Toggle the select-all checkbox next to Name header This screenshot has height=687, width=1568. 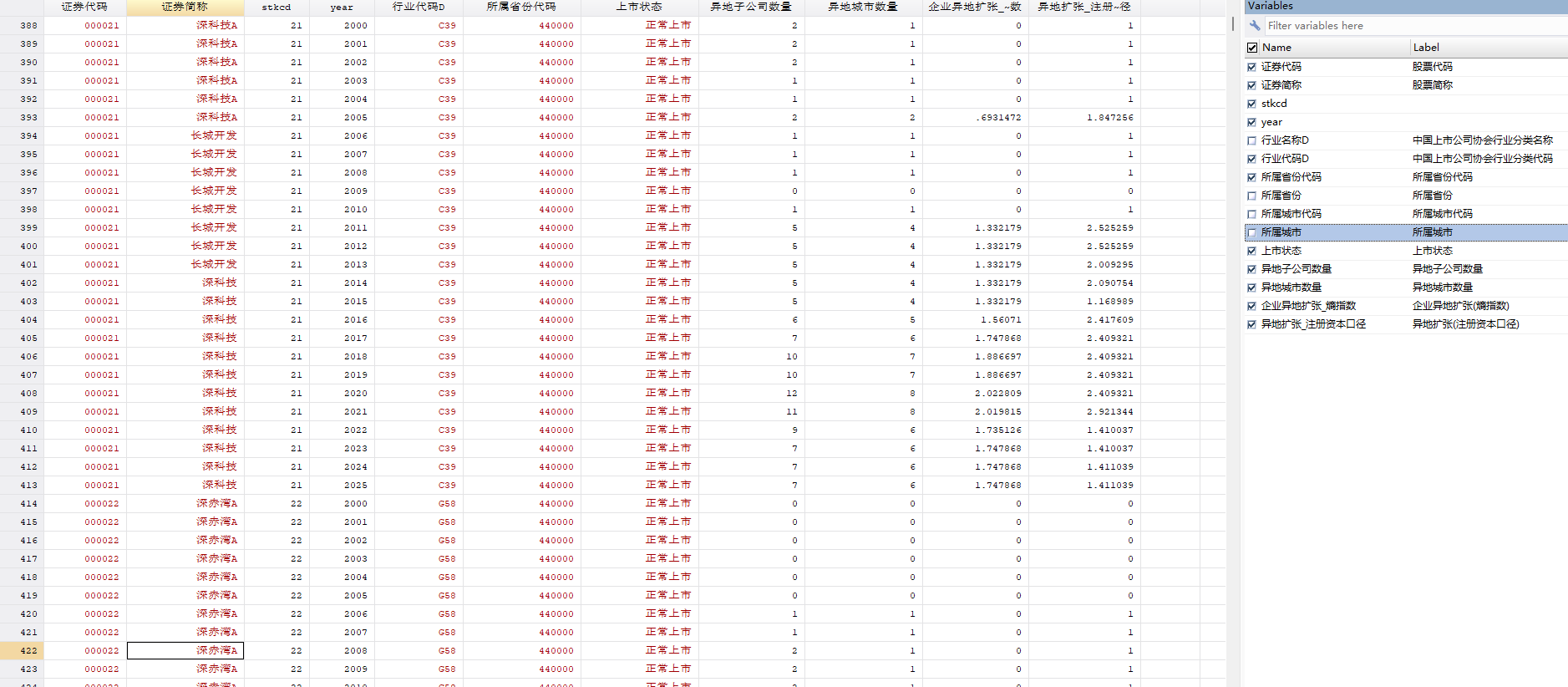(1252, 48)
